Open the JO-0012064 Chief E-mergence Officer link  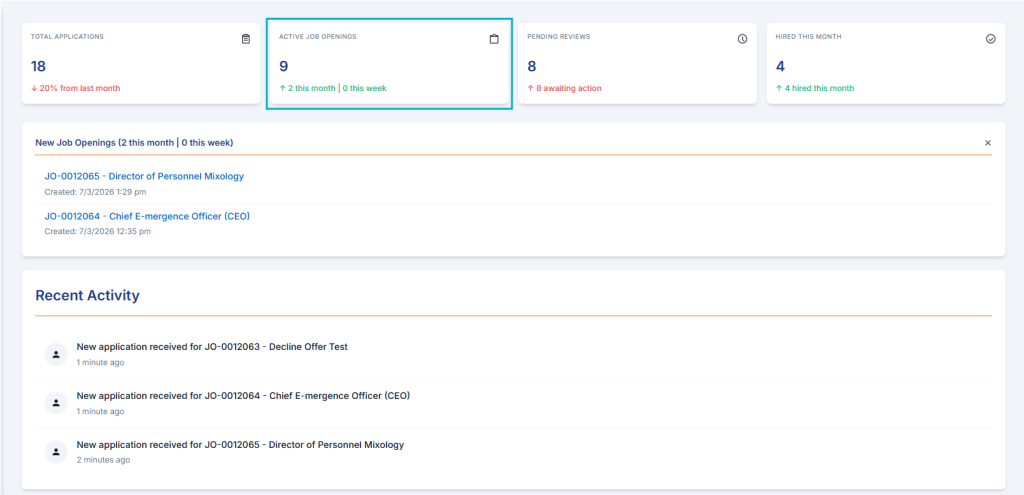pos(147,216)
